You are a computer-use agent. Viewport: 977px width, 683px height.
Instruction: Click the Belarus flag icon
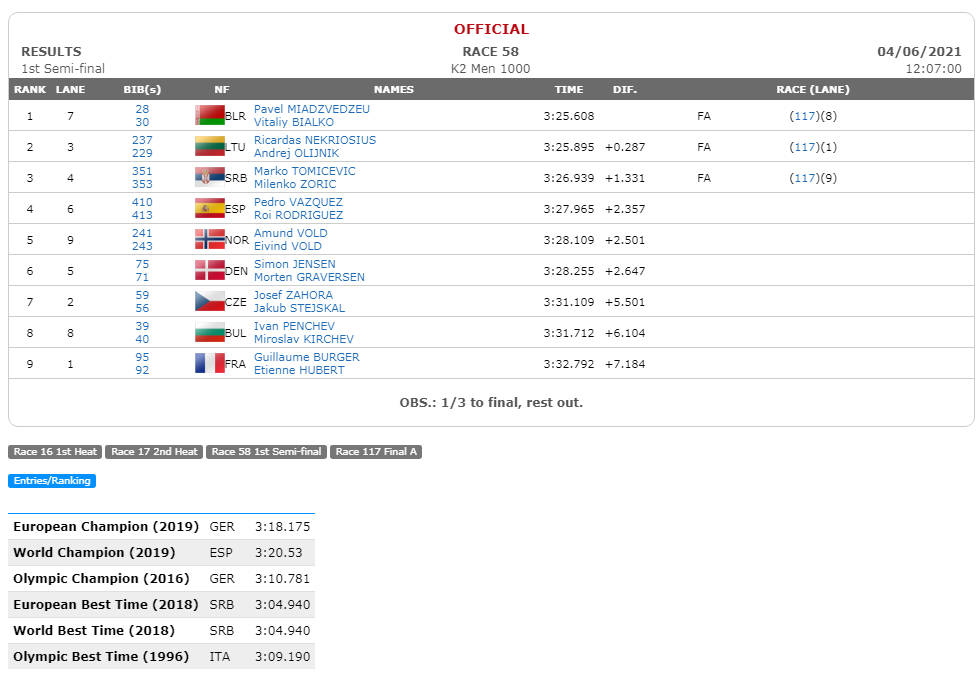coord(209,116)
